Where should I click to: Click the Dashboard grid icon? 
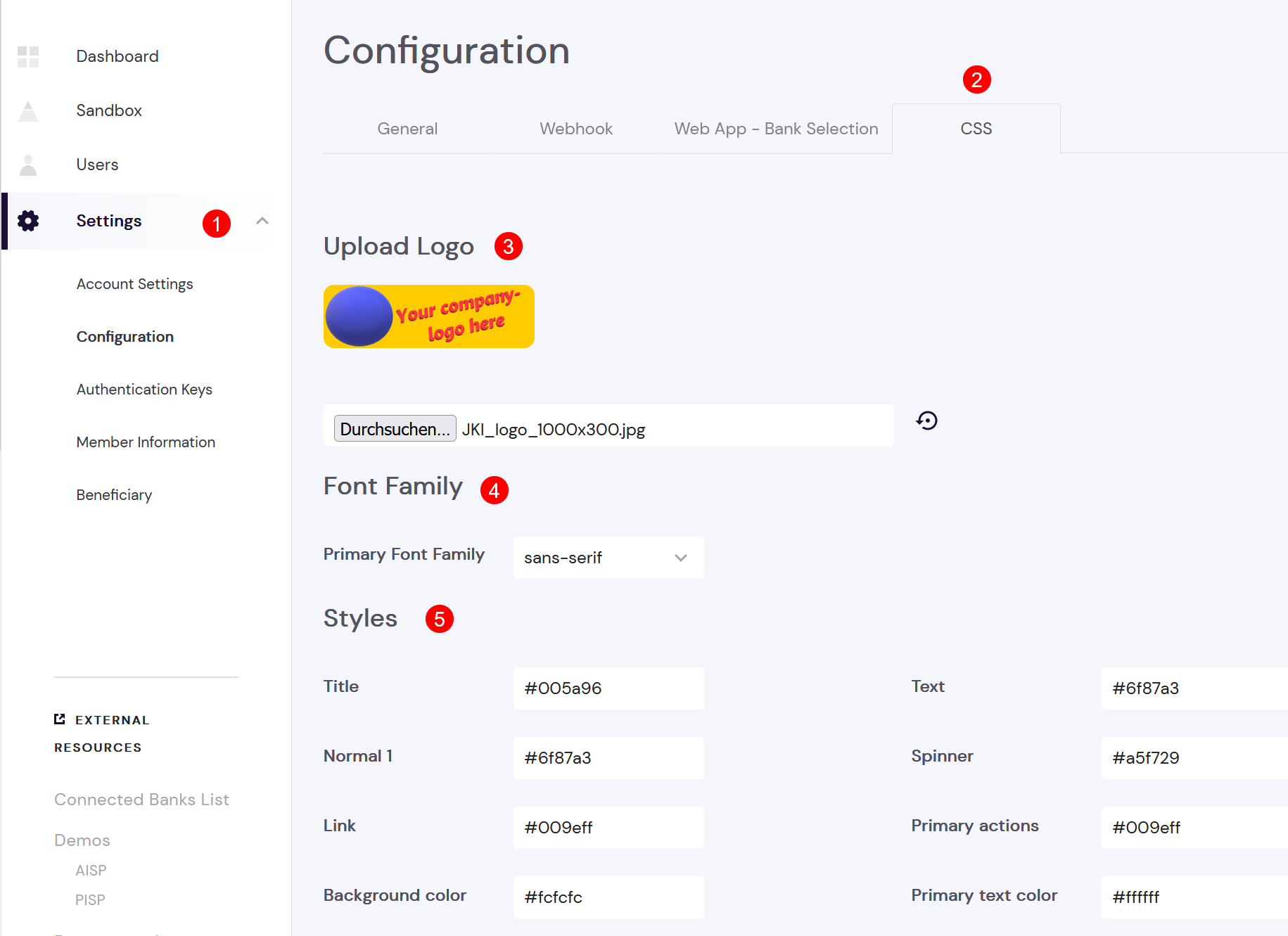coord(28,56)
